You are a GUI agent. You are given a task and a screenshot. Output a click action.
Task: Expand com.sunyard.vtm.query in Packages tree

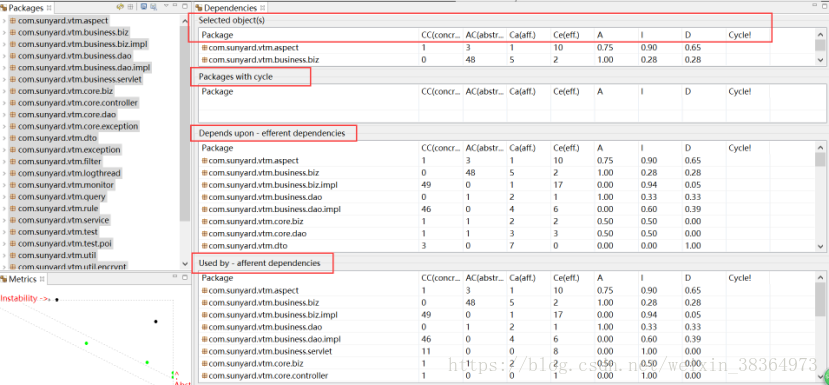coord(4,197)
